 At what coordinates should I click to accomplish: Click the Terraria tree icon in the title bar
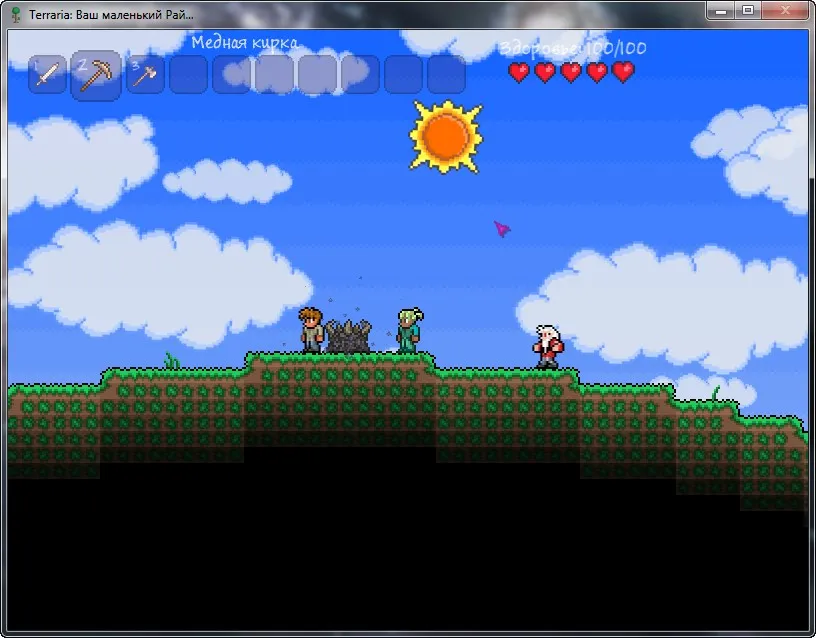pos(16,15)
